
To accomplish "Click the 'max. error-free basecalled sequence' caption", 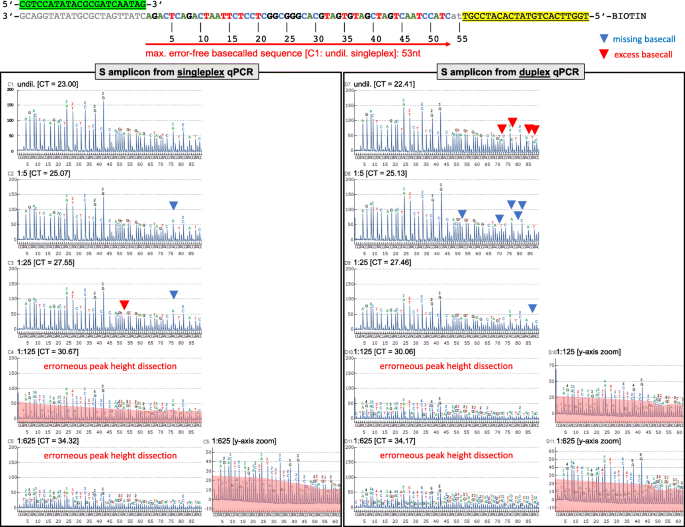I will point(283,53).
